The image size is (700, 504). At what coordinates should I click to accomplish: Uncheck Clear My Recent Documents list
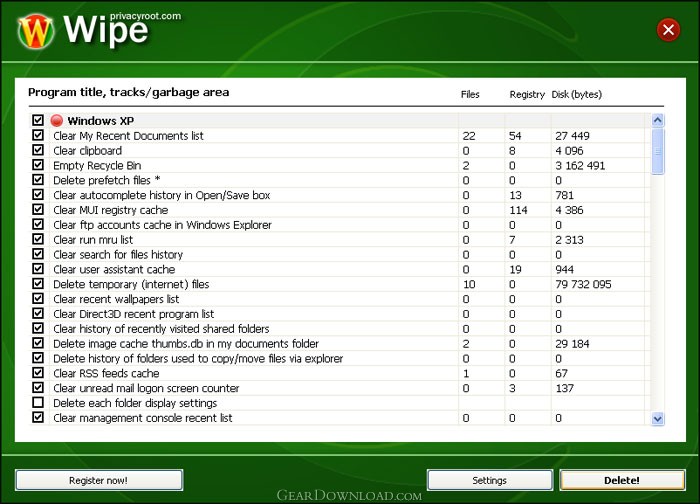pyautogui.click(x=38, y=135)
